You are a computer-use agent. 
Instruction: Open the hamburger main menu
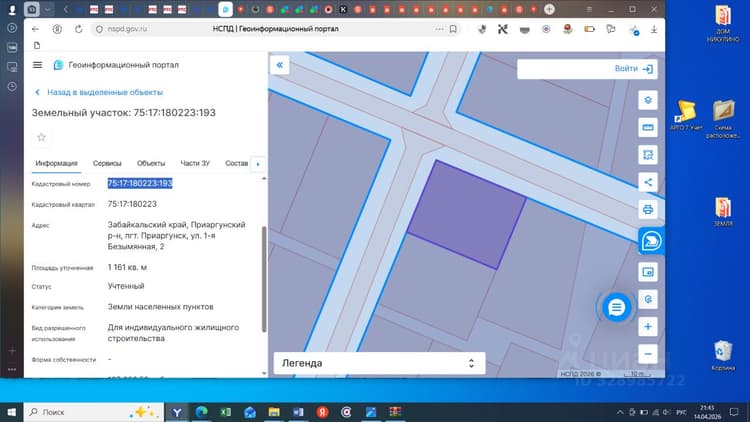point(37,65)
